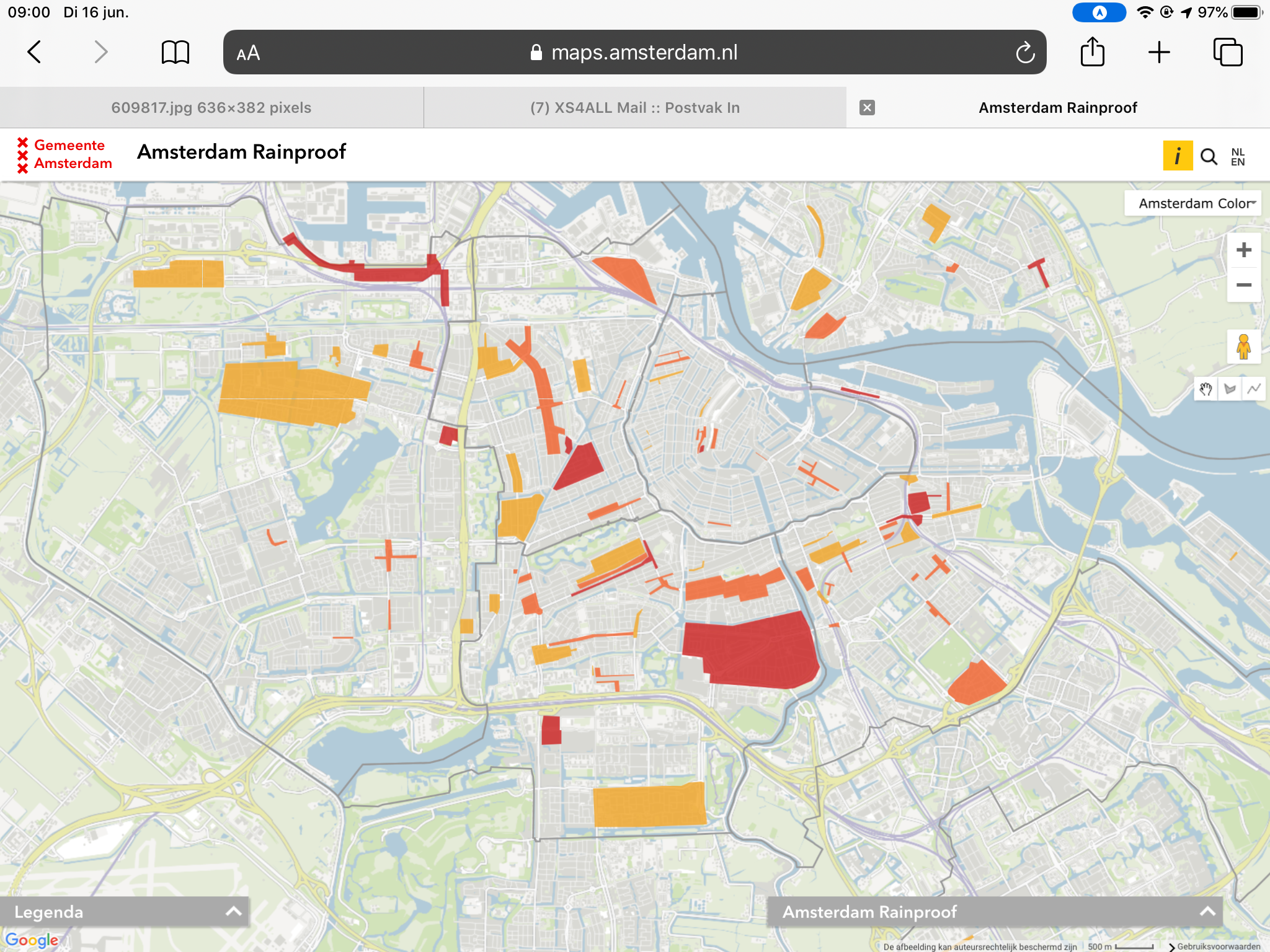Select the Amsterdam Rainproof tab
The image size is (1270, 952).
[1058, 108]
